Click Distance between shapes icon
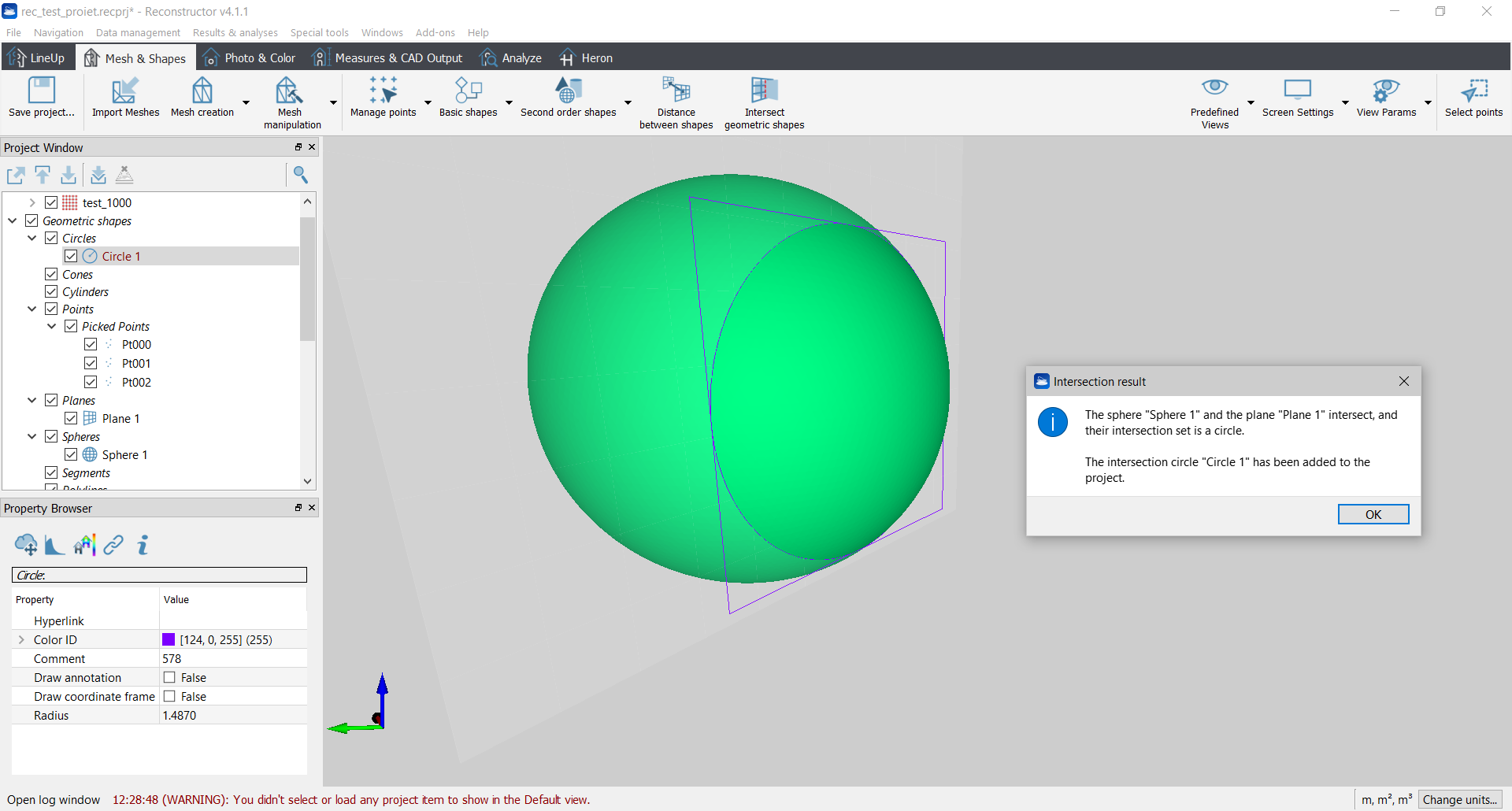Image resolution: width=1512 pixels, height=811 pixels. tap(676, 91)
